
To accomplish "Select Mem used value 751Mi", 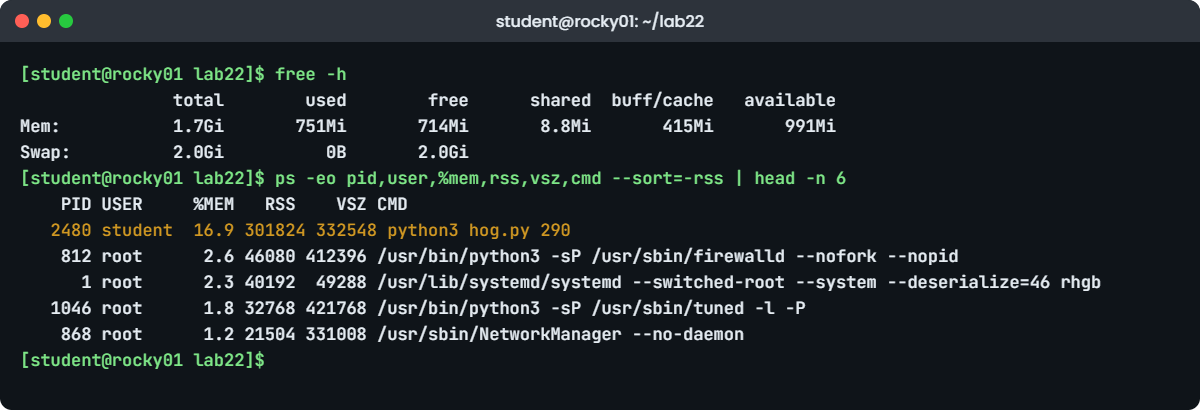I will point(321,127).
